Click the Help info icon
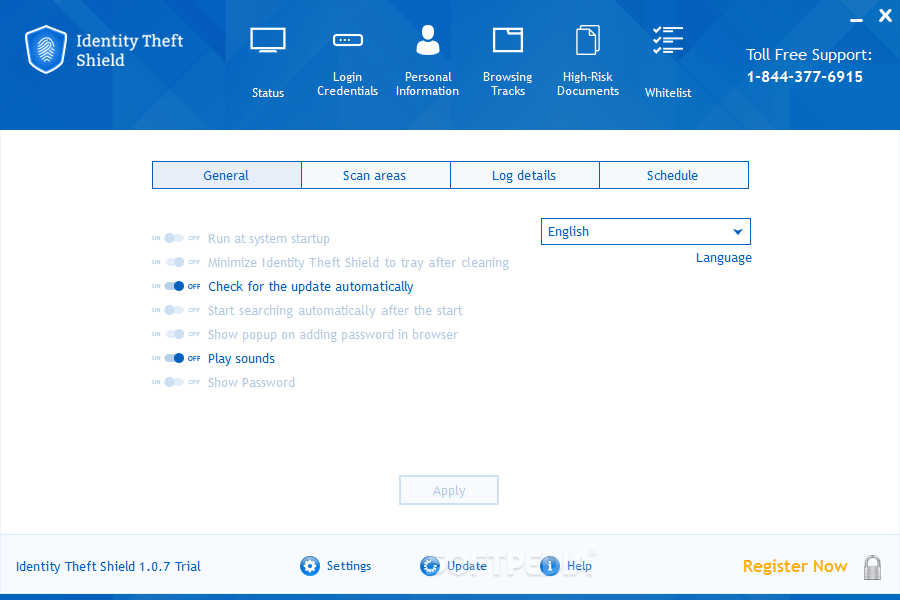Image resolution: width=900 pixels, height=600 pixels. pyautogui.click(x=550, y=566)
